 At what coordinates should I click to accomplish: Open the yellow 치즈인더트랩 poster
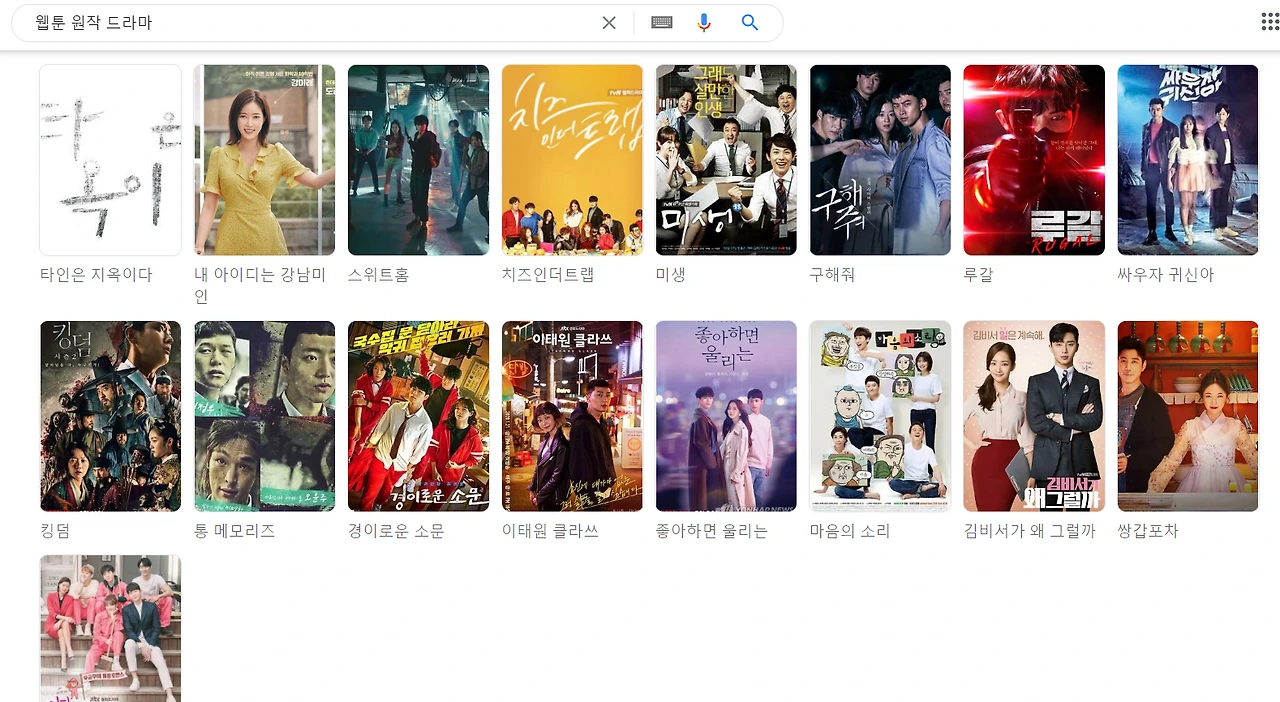(572, 160)
